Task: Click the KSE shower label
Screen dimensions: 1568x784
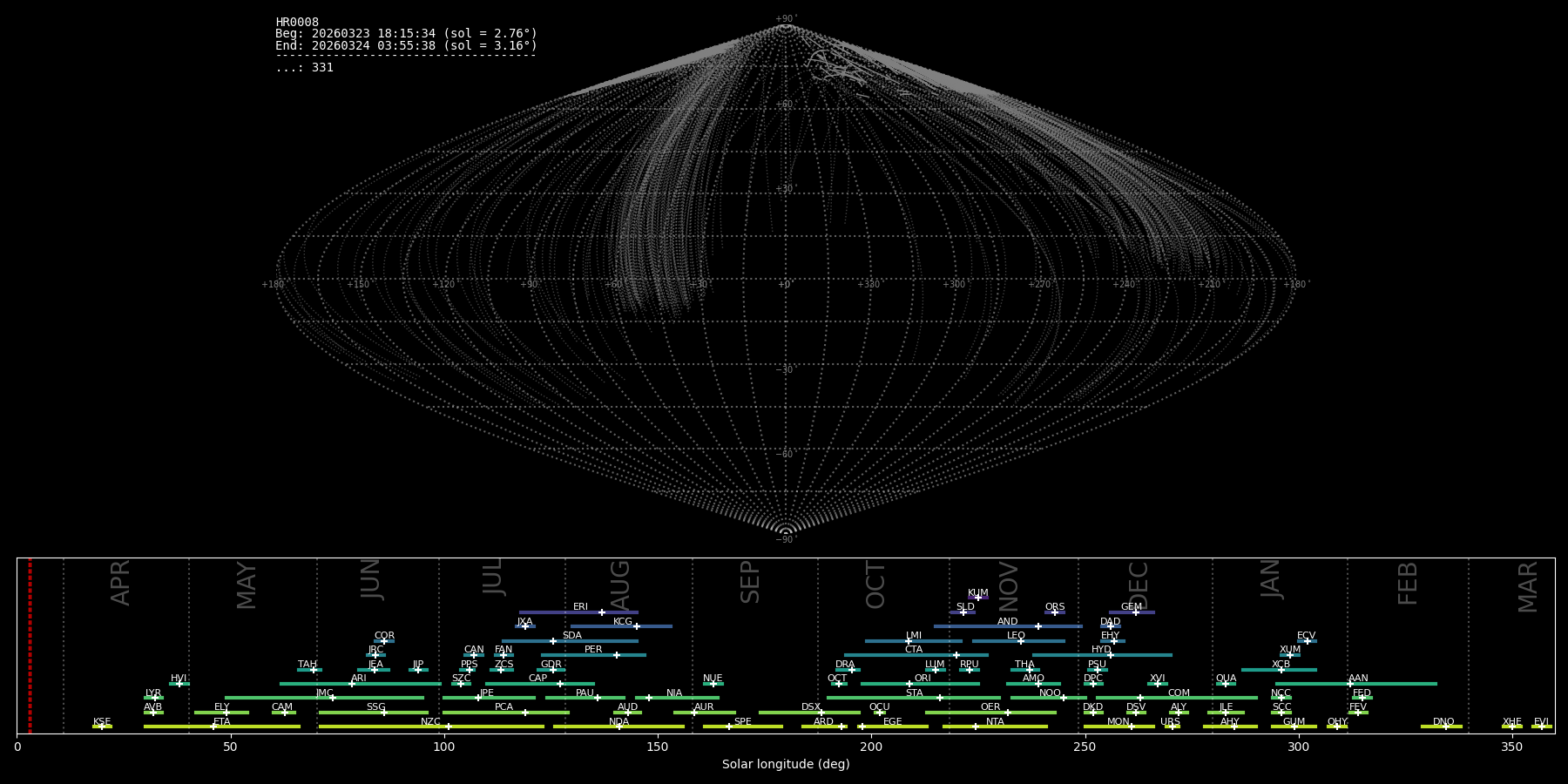Action: click(x=102, y=722)
